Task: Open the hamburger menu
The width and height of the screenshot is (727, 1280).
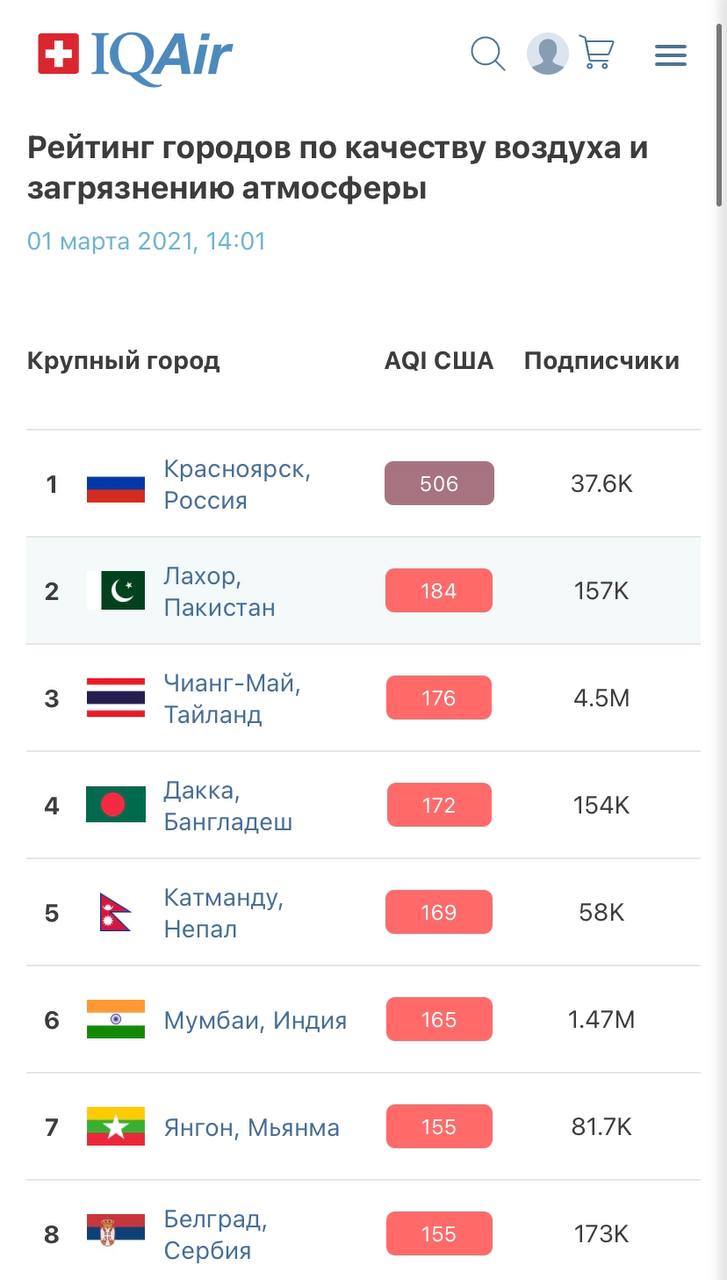Action: (671, 55)
